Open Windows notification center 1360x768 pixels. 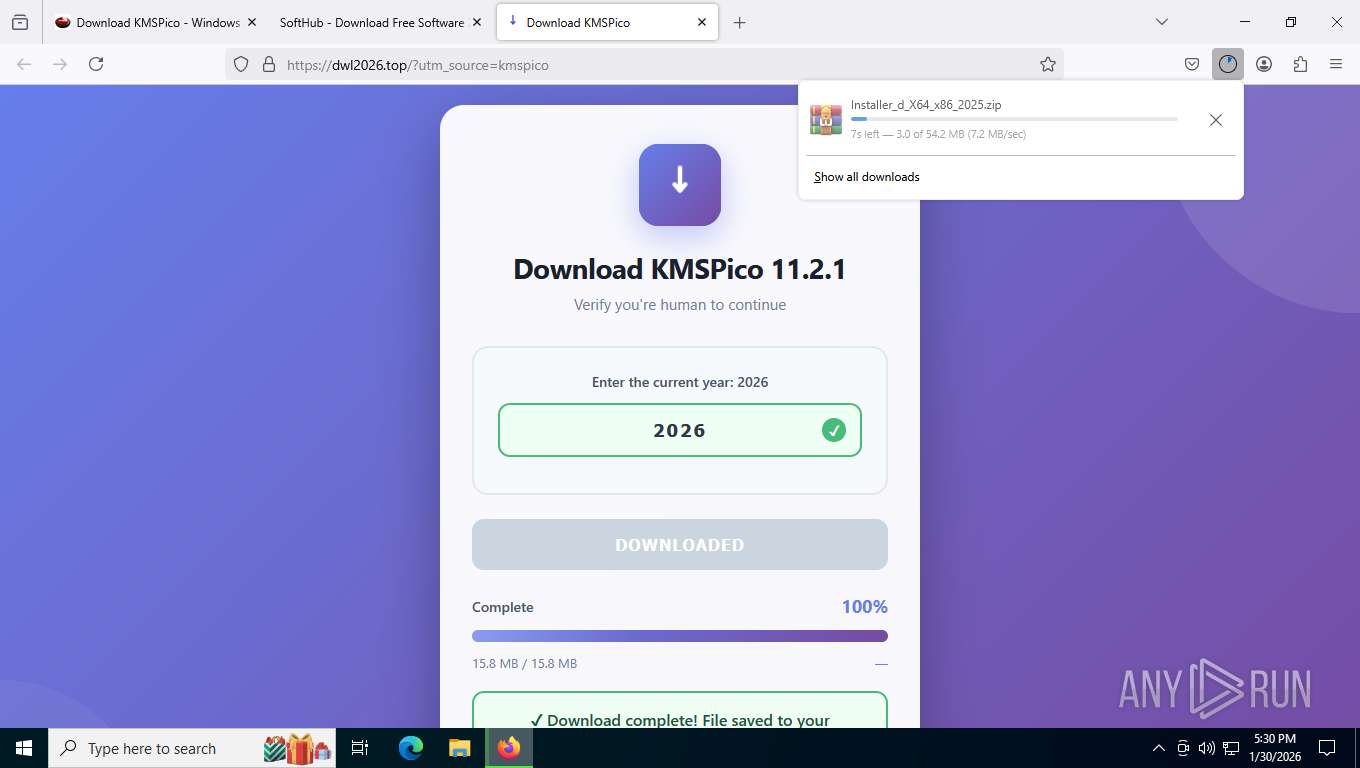click(1327, 748)
